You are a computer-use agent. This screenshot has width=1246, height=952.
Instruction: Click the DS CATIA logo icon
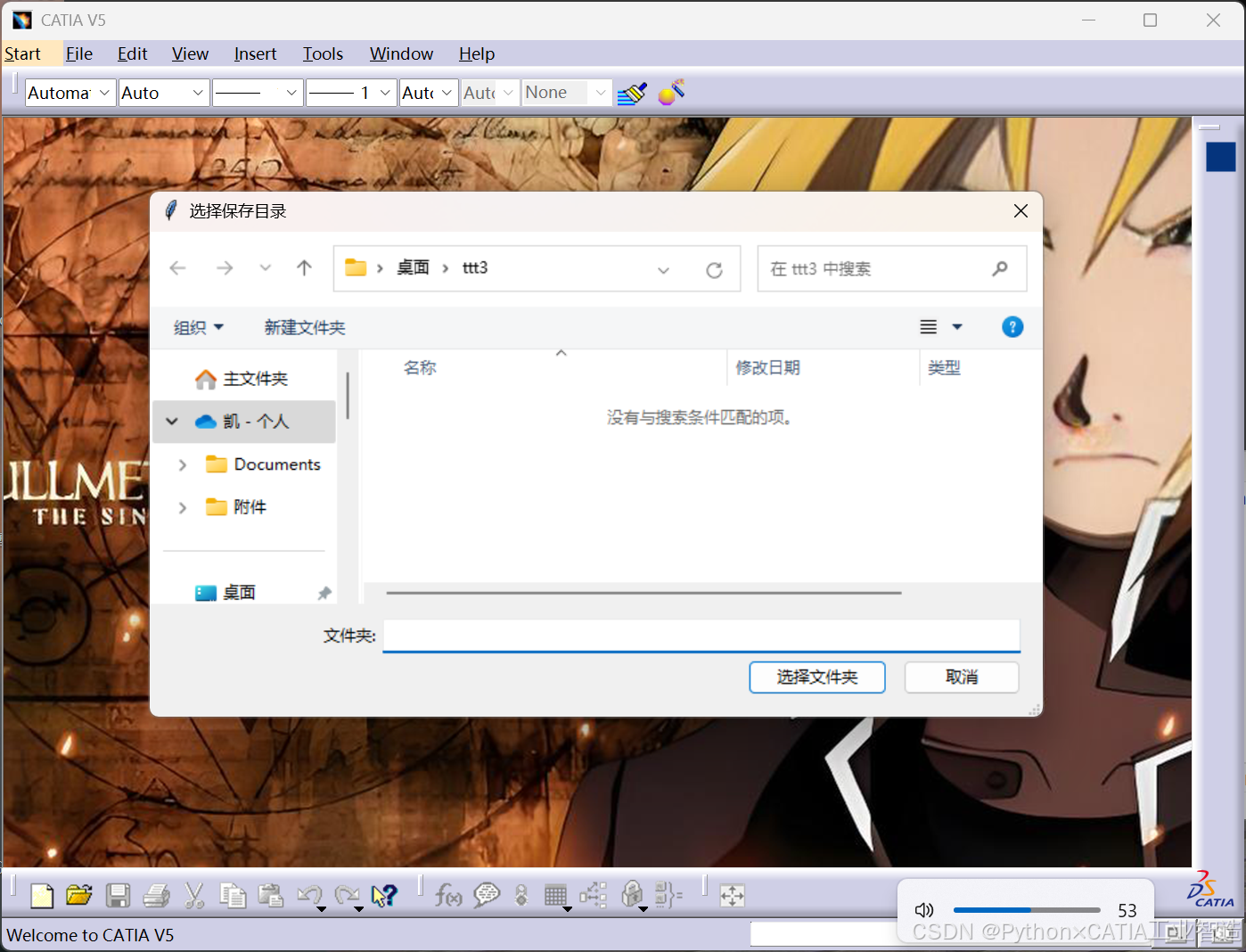[1210, 890]
